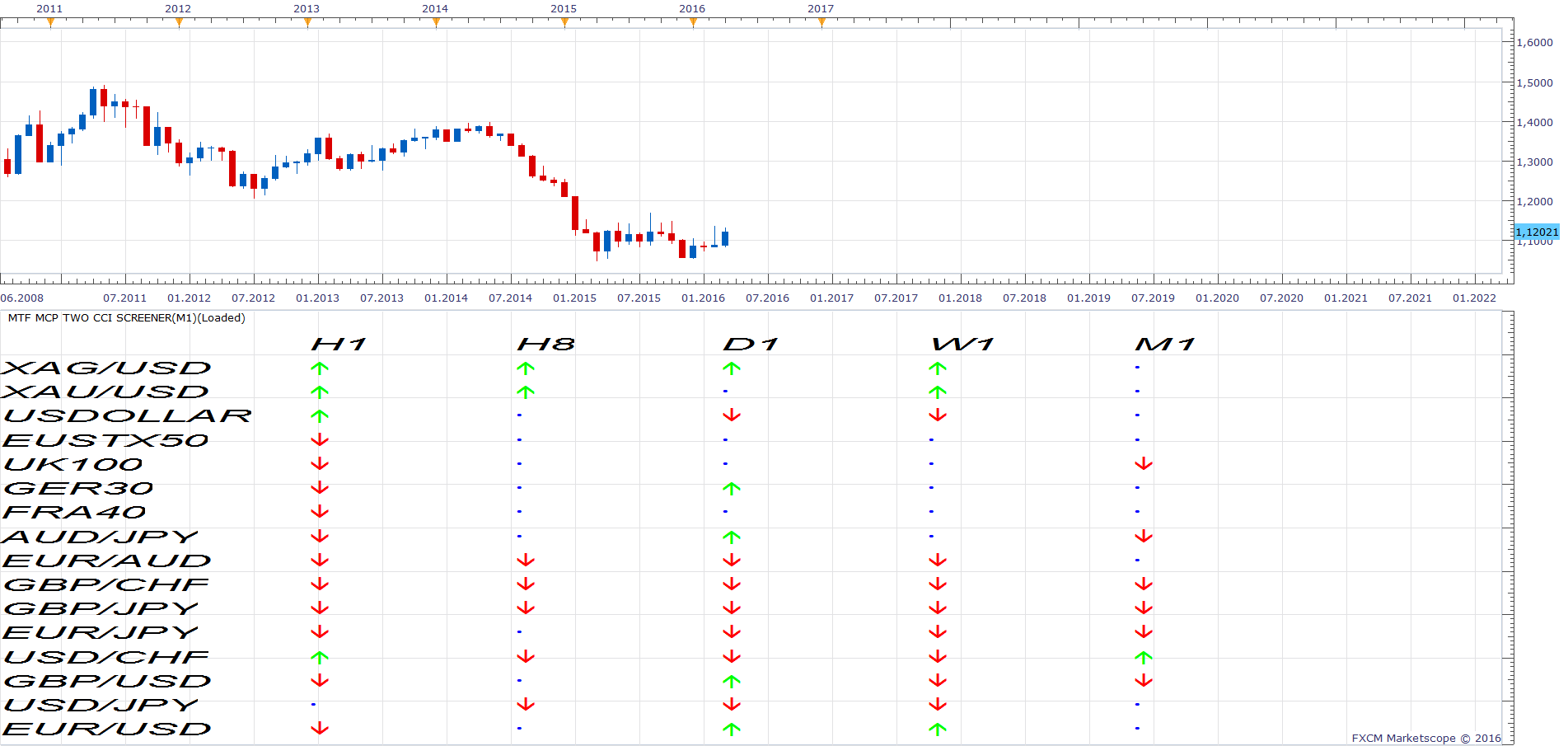Click the EUR/USD symbol row label
The image size is (1568, 746).
[107, 730]
